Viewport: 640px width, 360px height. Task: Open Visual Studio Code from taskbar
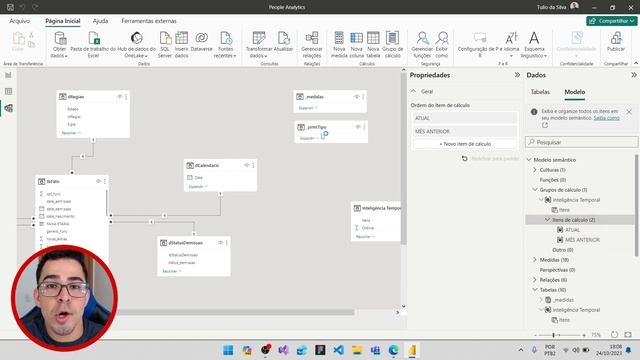(x=338, y=350)
